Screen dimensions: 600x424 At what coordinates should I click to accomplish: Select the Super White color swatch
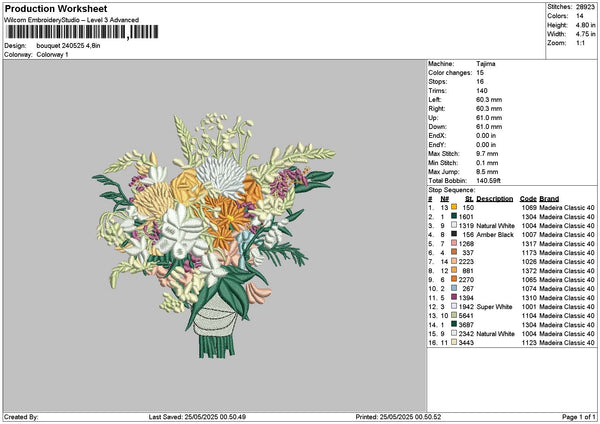tap(454, 306)
